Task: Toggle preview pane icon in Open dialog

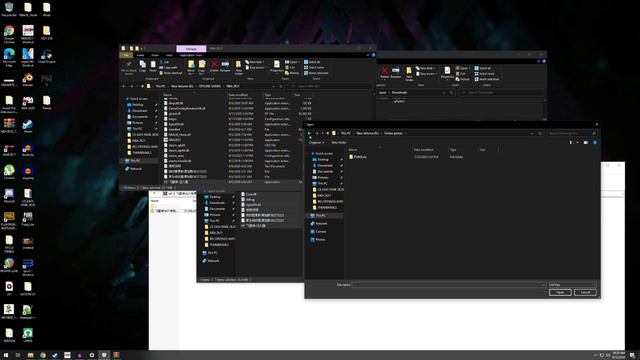Action: 586,142
